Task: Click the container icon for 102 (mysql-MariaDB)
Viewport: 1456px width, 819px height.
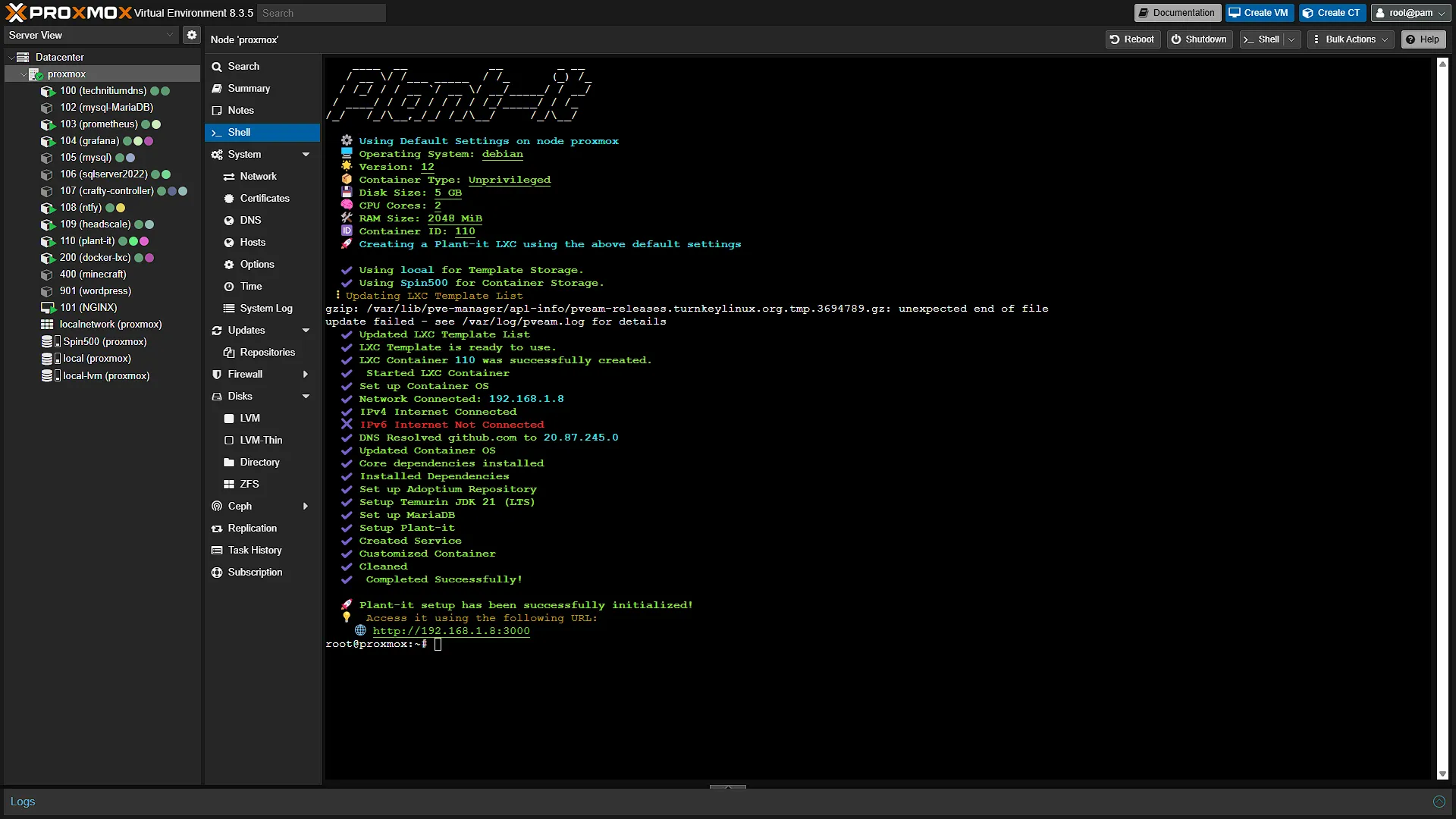Action: (x=48, y=108)
